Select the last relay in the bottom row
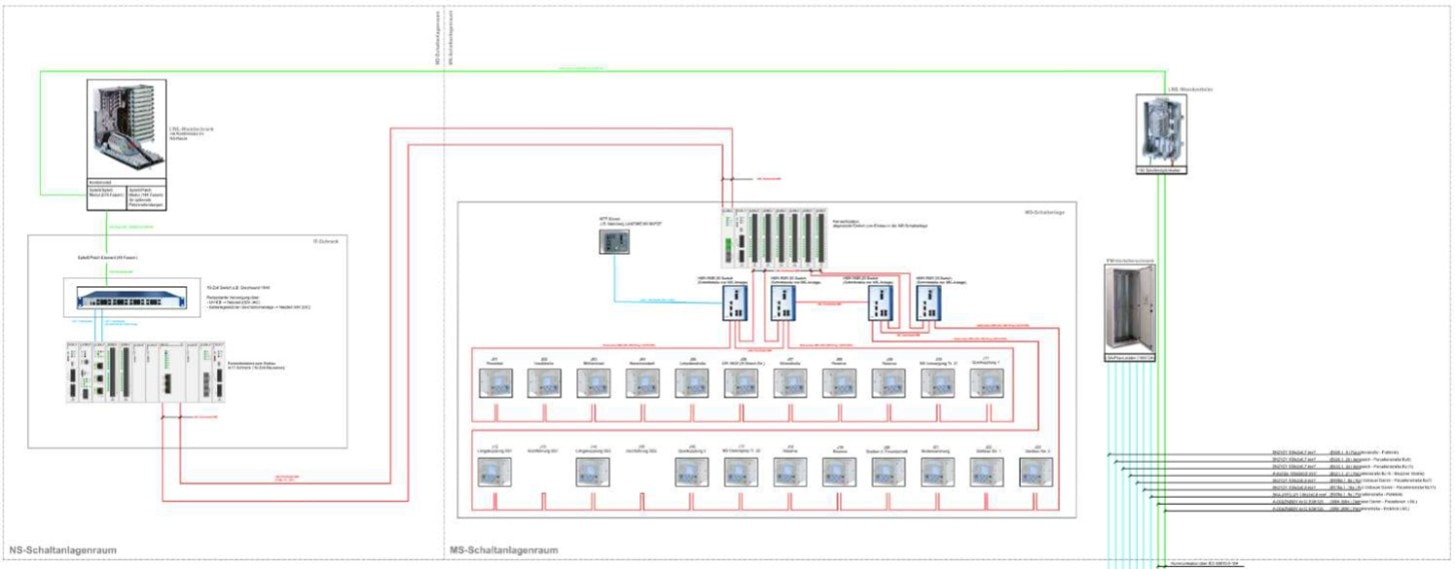Screen dimensions: 1455x569 tap(1036, 471)
